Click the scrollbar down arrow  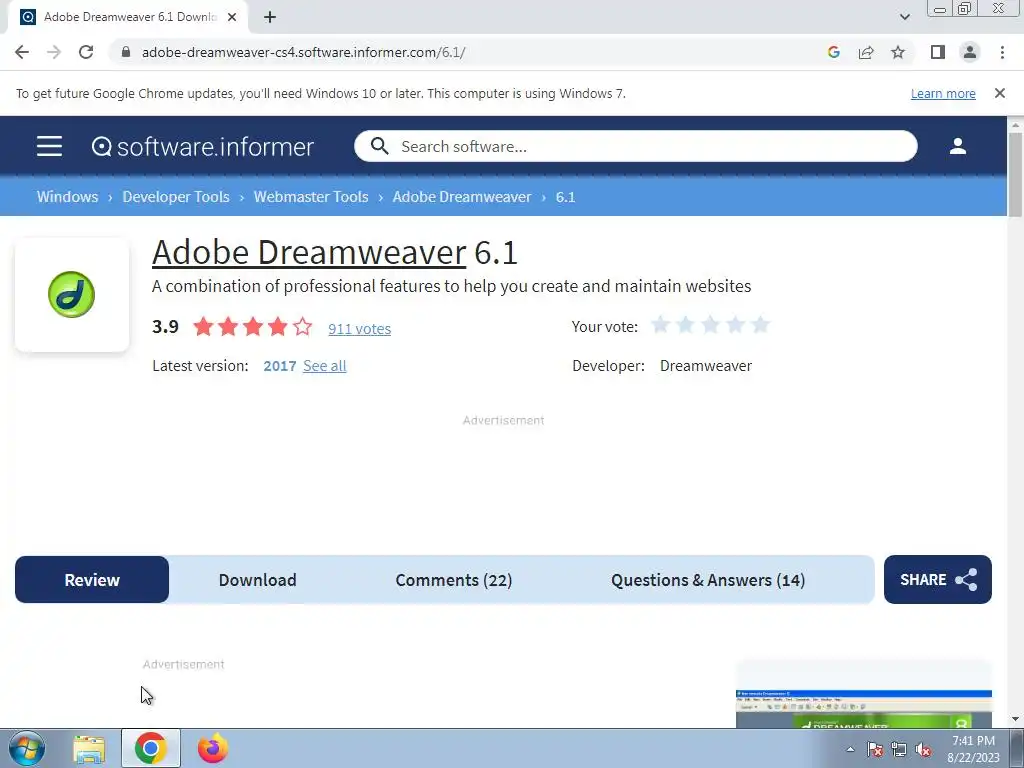[1015, 719]
